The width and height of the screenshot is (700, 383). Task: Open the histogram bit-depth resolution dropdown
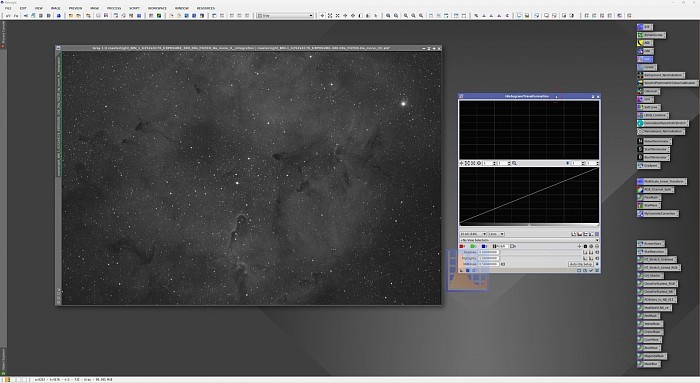(x=473, y=234)
